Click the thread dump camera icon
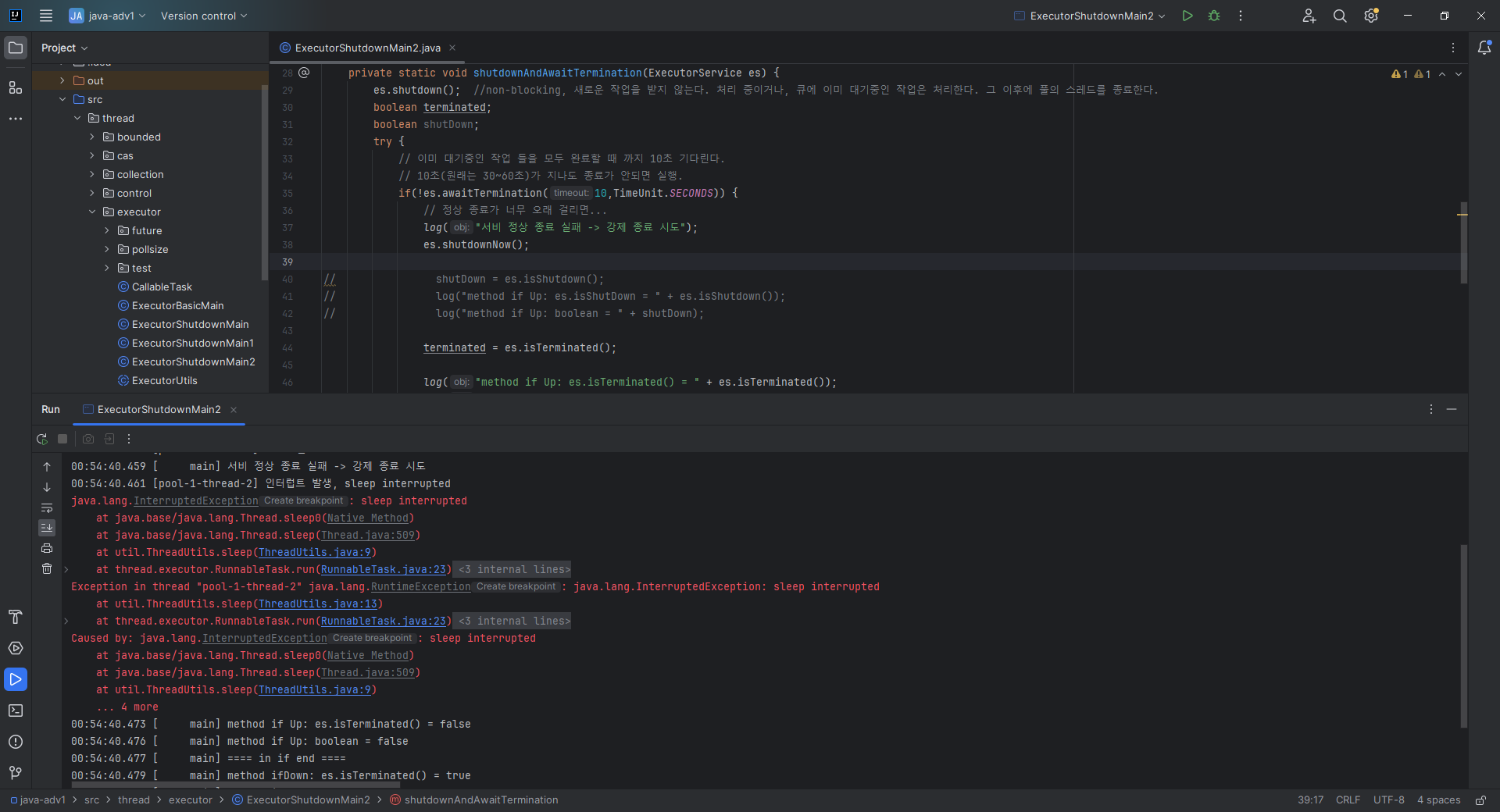The image size is (1500, 812). coord(88,439)
